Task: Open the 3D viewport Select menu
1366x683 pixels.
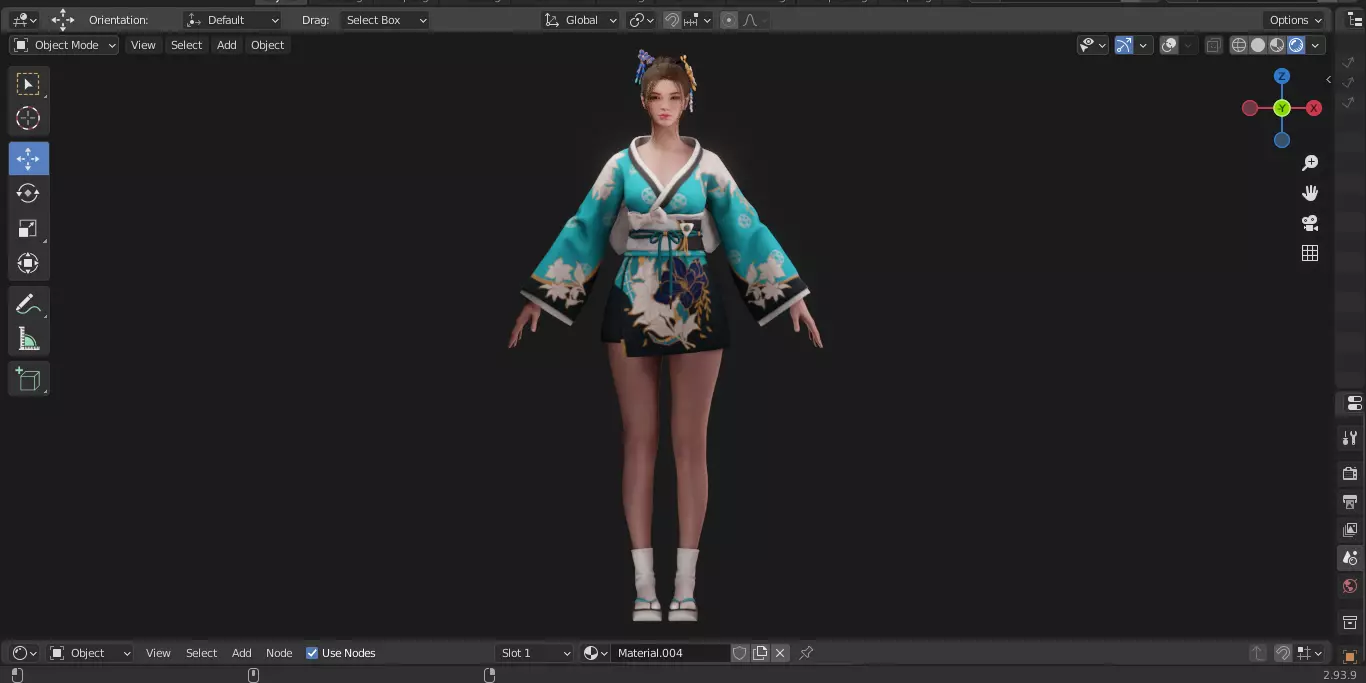Action: click(x=186, y=45)
